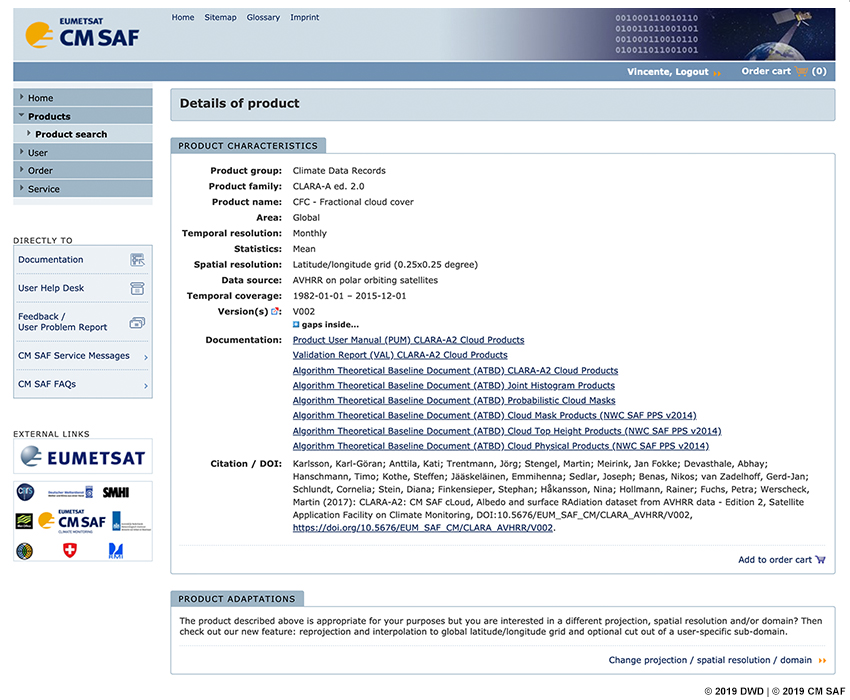
Task: Click the Documentation icon in Directly To panel
Action: point(137,260)
